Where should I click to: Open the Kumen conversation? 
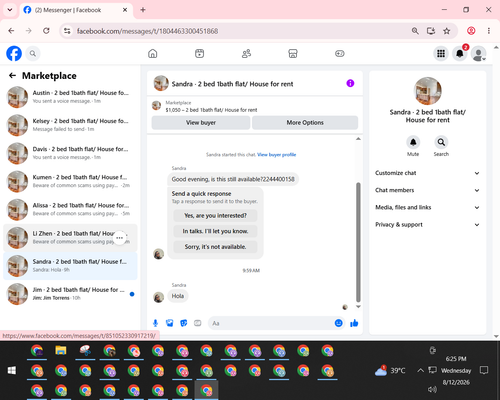click(x=70, y=181)
